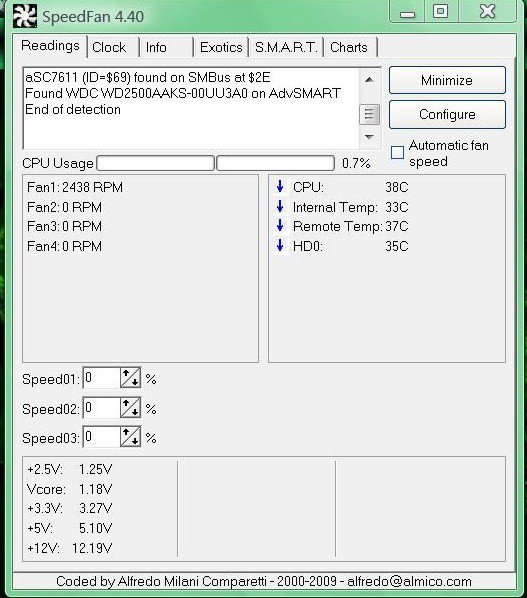The image size is (527, 598).
Task: Click the Speed01 up/down stepper arrows
Action: point(130,378)
